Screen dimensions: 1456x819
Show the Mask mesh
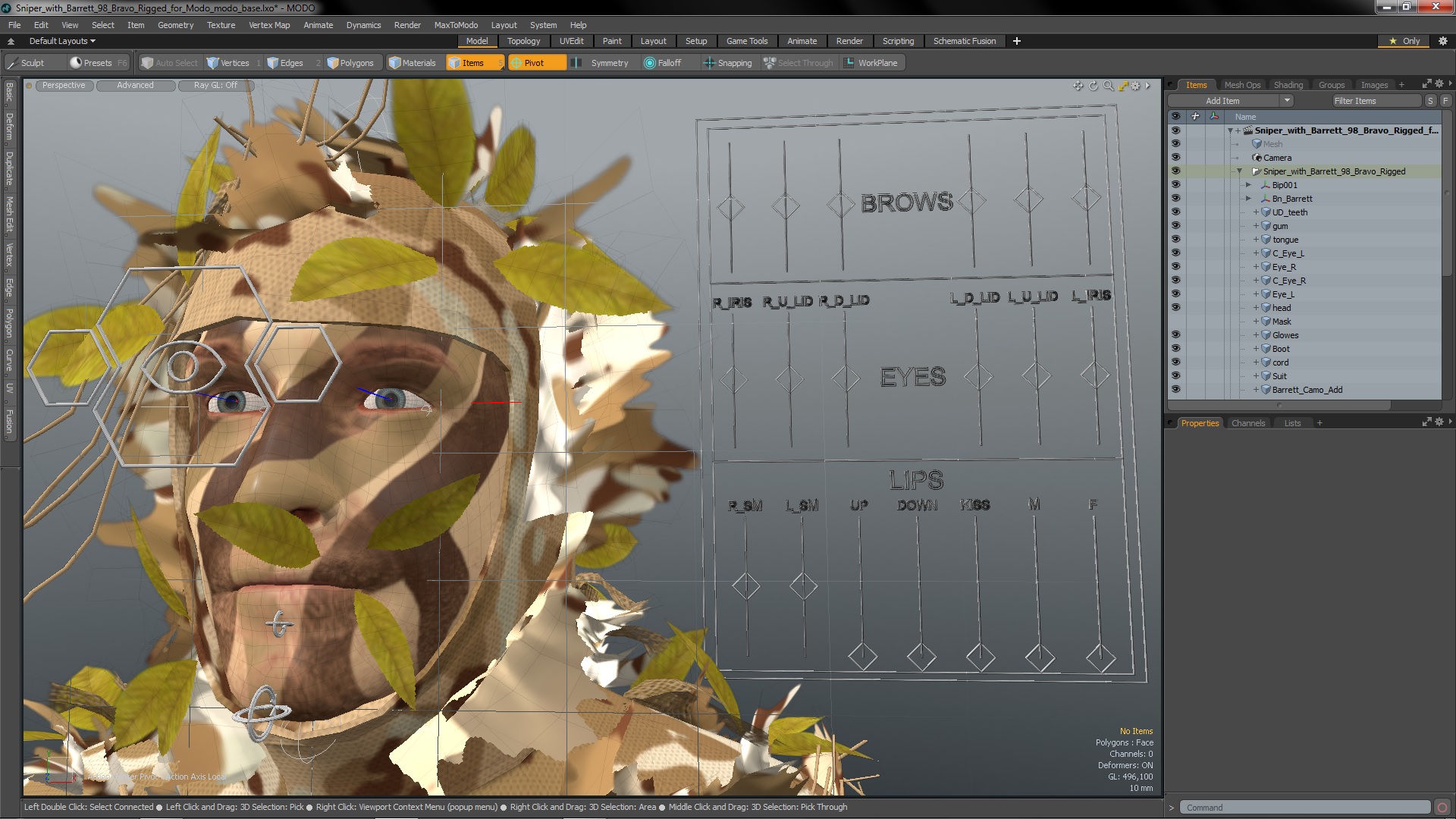[1175, 322]
